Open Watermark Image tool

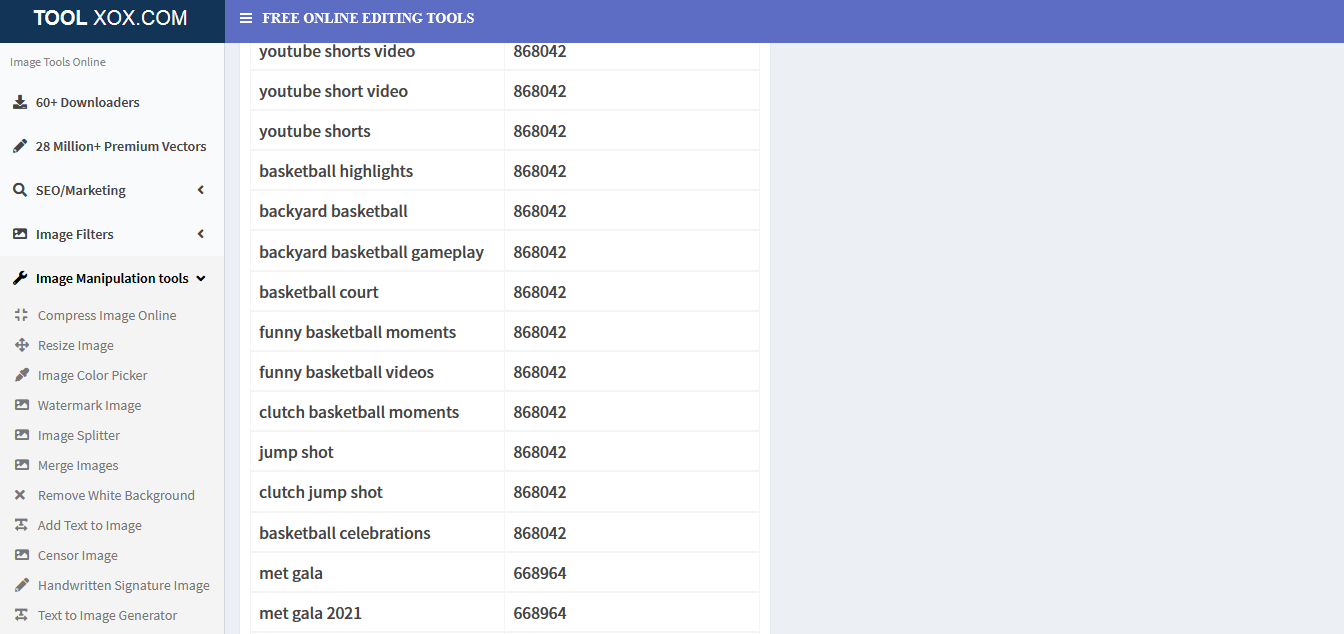pyautogui.click(x=90, y=405)
